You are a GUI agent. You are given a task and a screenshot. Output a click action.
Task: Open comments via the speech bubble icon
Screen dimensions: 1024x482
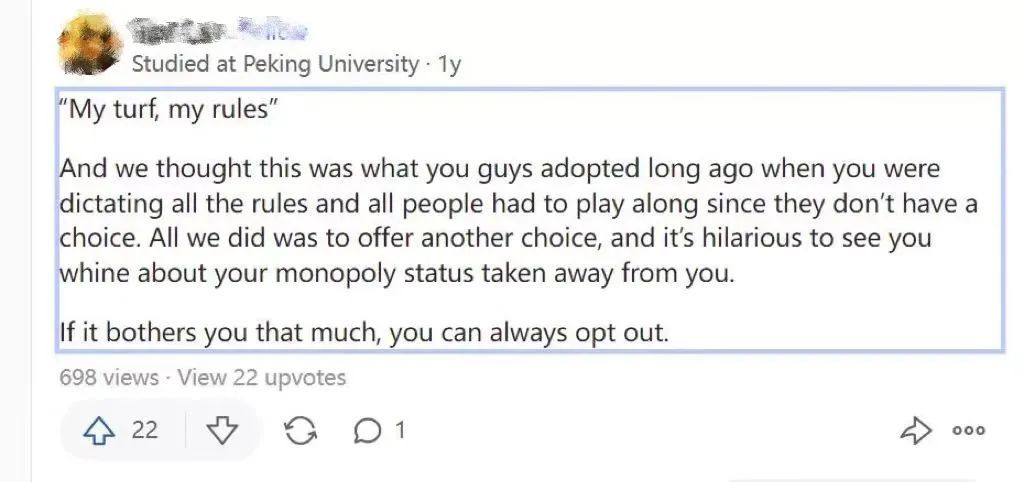pos(368,431)
